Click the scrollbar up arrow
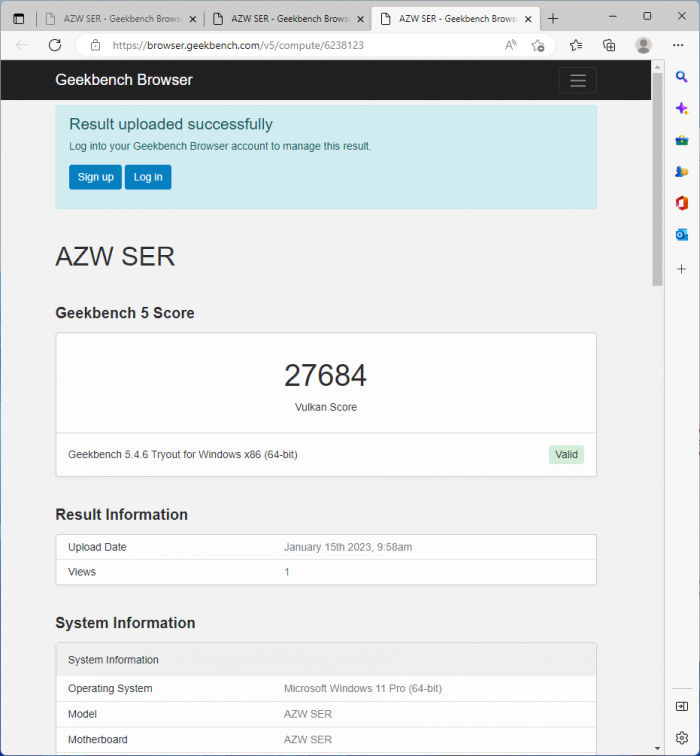This screenshot has width=700, height=756. click(657, 66)
